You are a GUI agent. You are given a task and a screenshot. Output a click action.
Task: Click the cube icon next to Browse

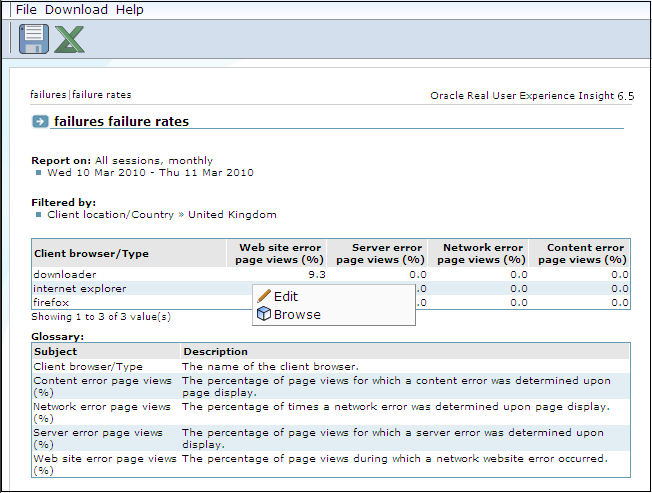point(264,314)
